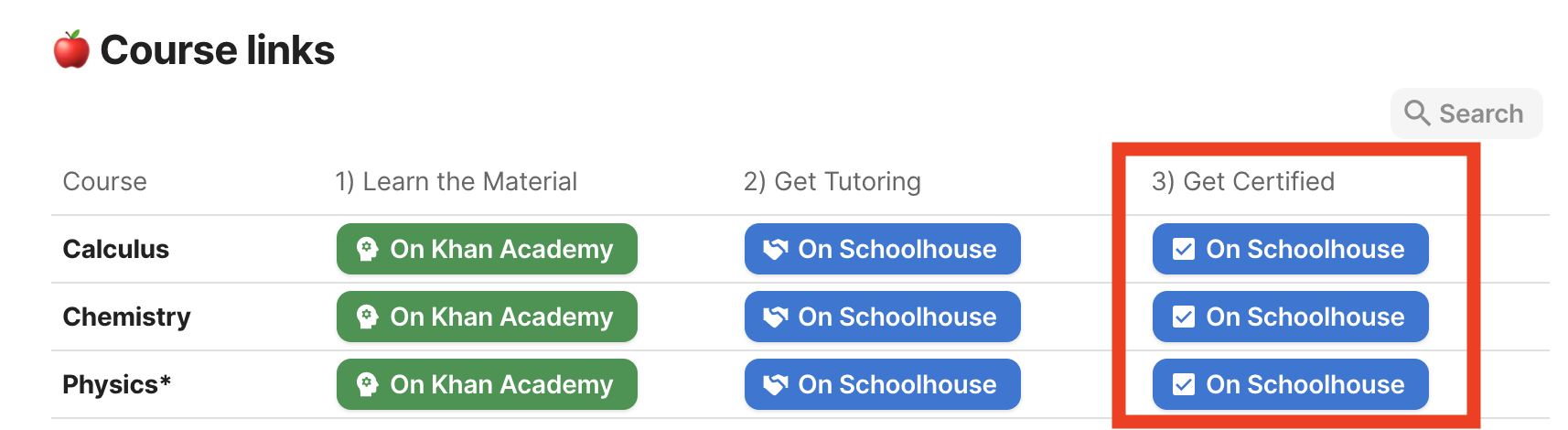Image resolution: width=1568 pixels, height=430 pixels.
Task: Click head icon on Calculus Khan Academy button
Action: click(x=367, y=249)
